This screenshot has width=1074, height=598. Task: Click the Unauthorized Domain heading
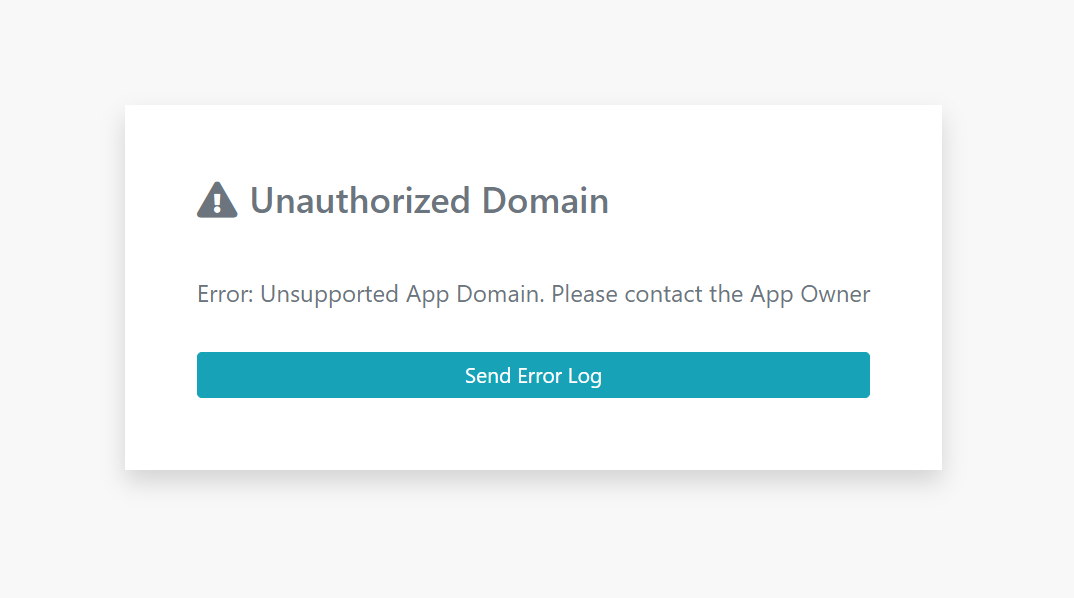click(428, 200)
